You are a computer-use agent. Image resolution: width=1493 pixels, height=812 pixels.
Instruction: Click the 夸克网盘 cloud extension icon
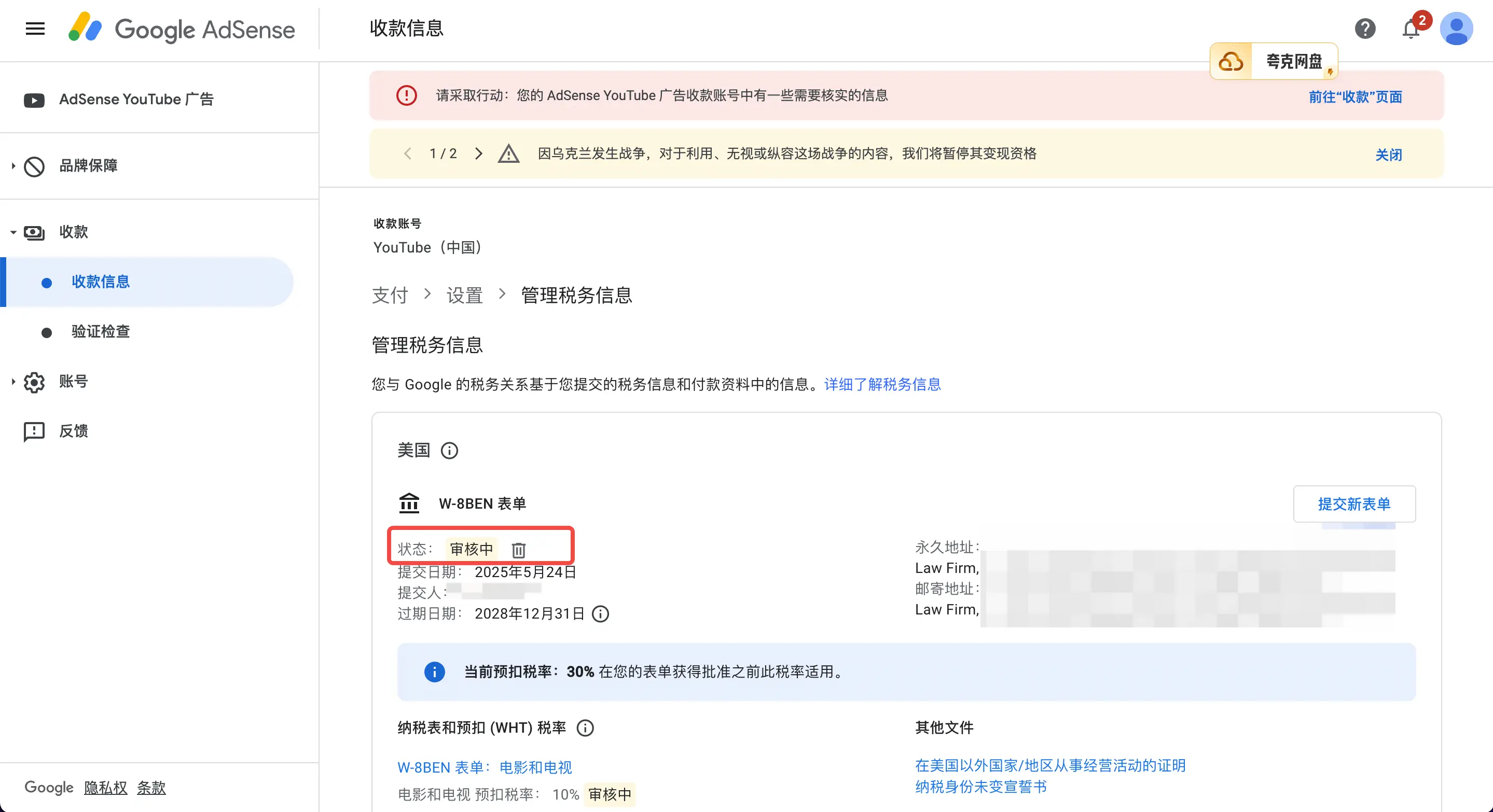(1231, 61)
